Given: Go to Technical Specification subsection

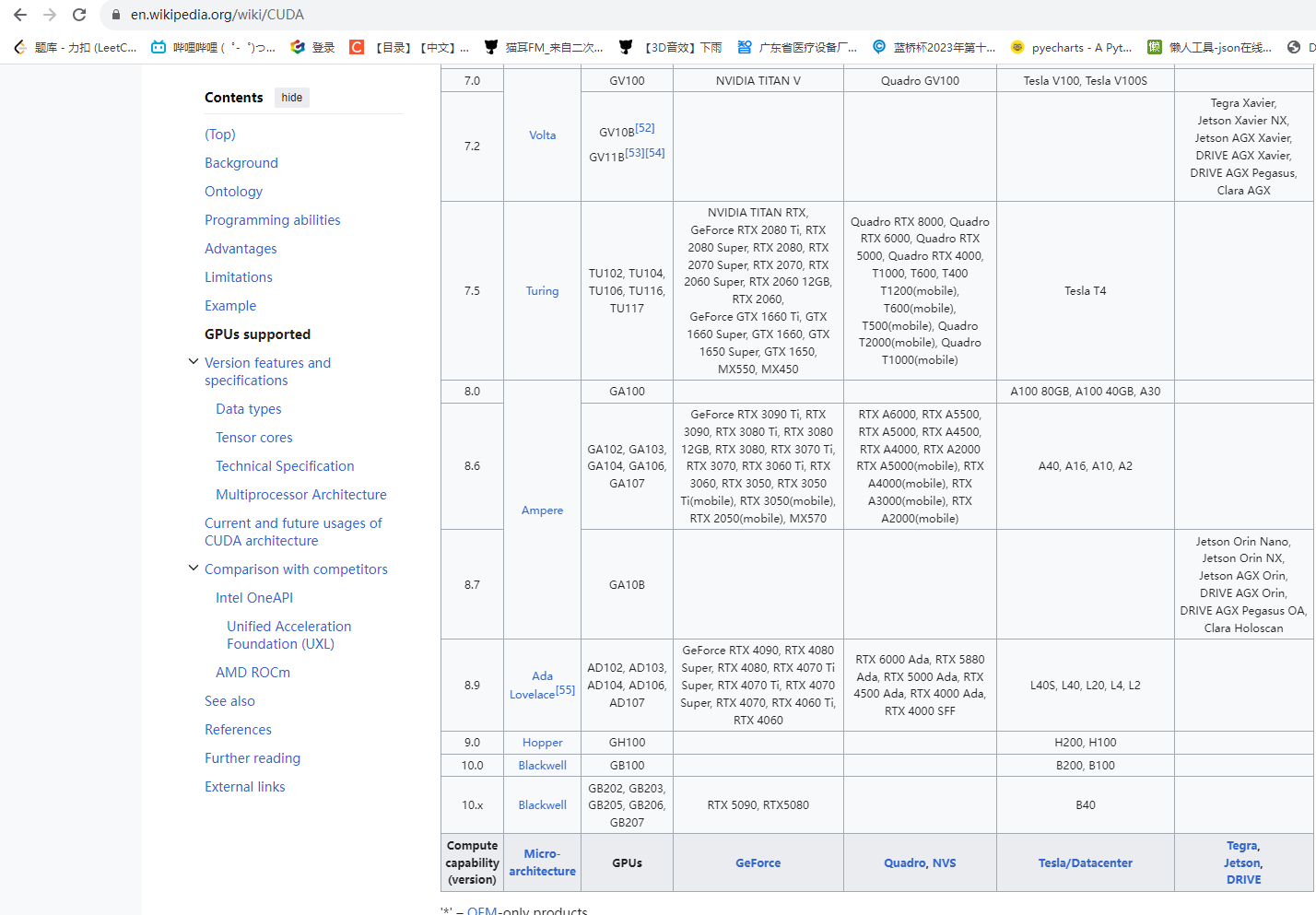Looking at the screenshot, I should (x=285, y=466).
